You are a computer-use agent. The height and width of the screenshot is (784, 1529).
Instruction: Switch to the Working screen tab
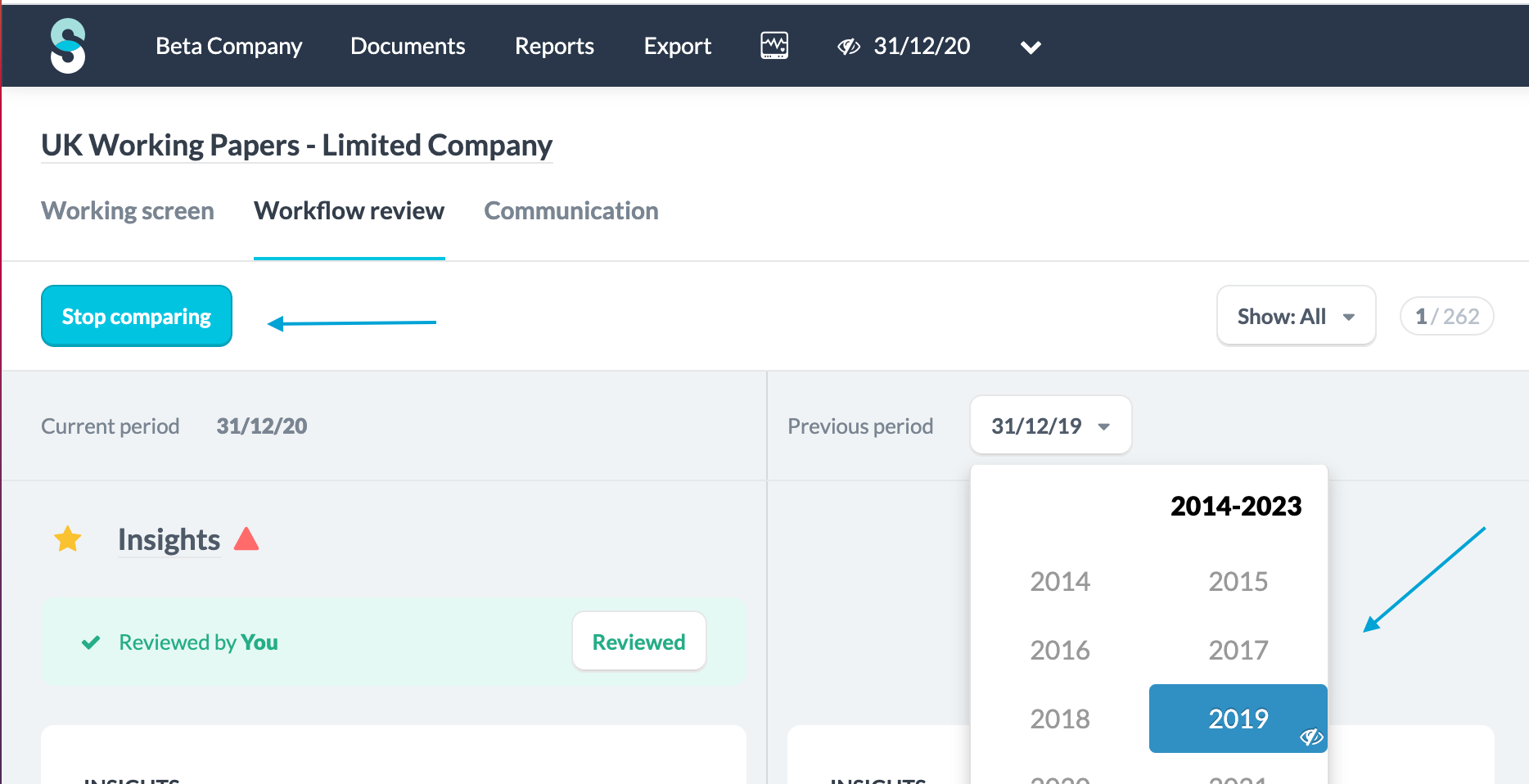pos(128,211)
